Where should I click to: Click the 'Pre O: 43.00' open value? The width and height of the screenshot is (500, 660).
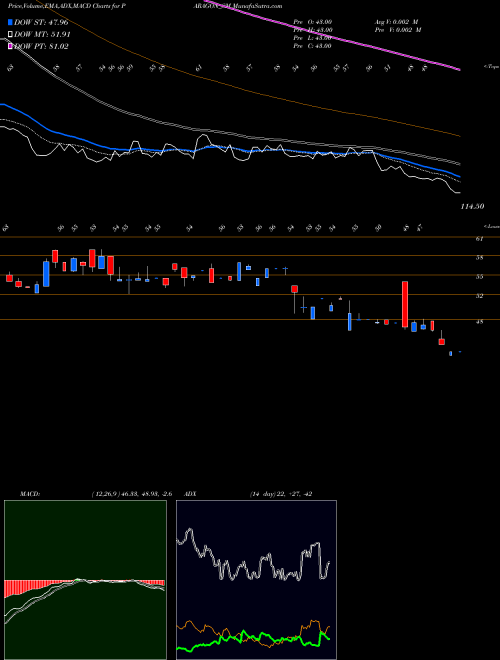click(x=314, y=22)
